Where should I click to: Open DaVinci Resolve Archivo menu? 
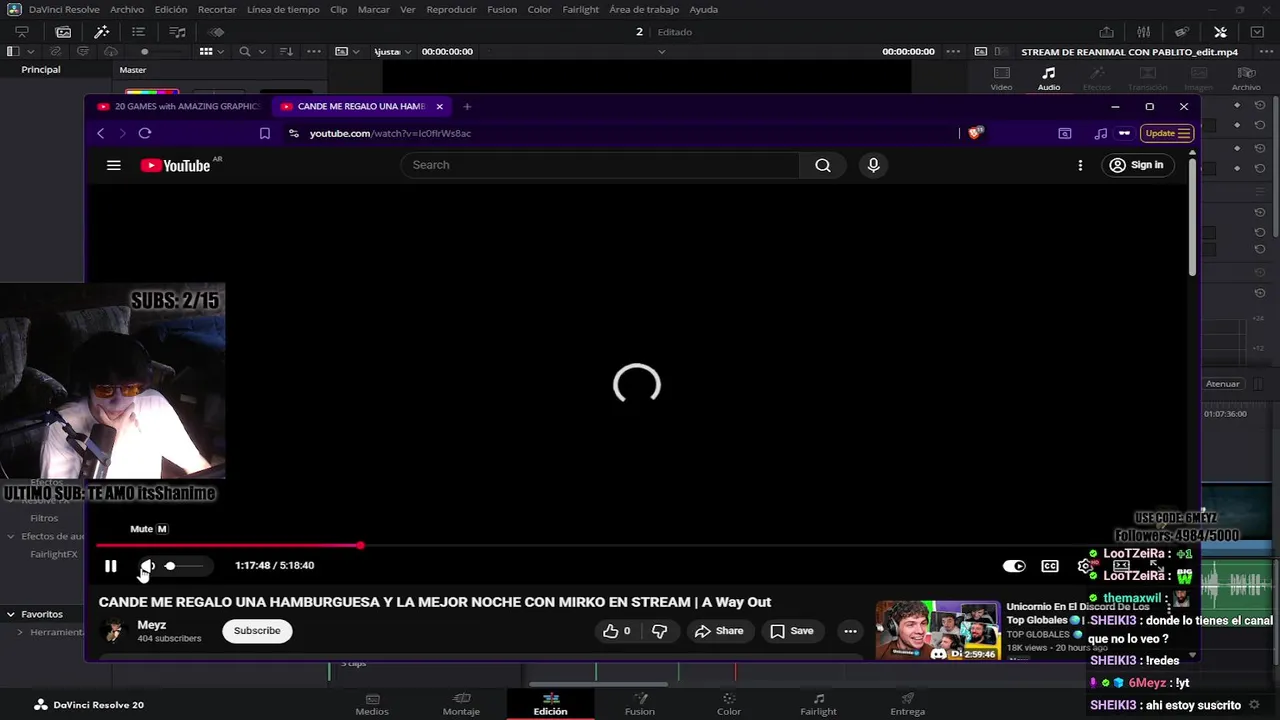tap(127, 9)
